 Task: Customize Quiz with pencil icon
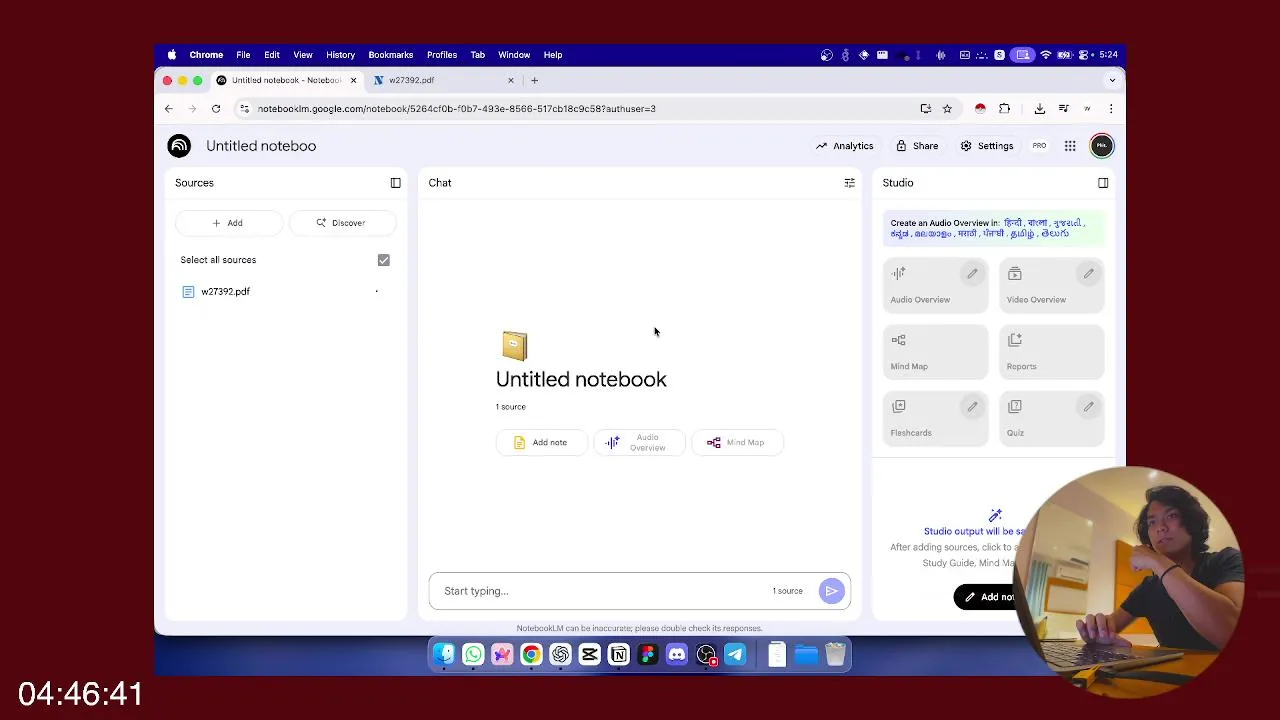1088,407
